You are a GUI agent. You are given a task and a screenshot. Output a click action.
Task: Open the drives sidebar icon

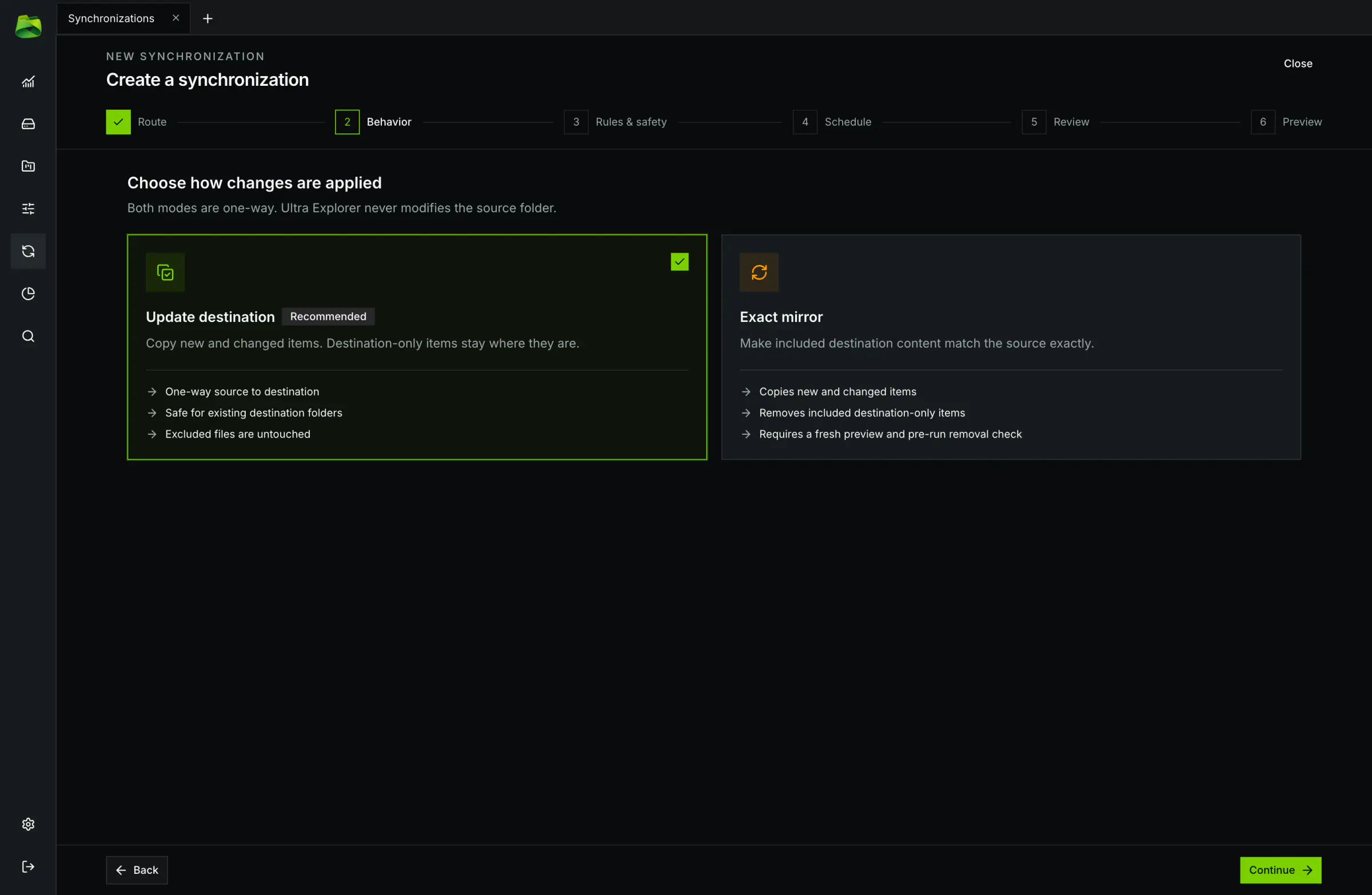point(27,124)
